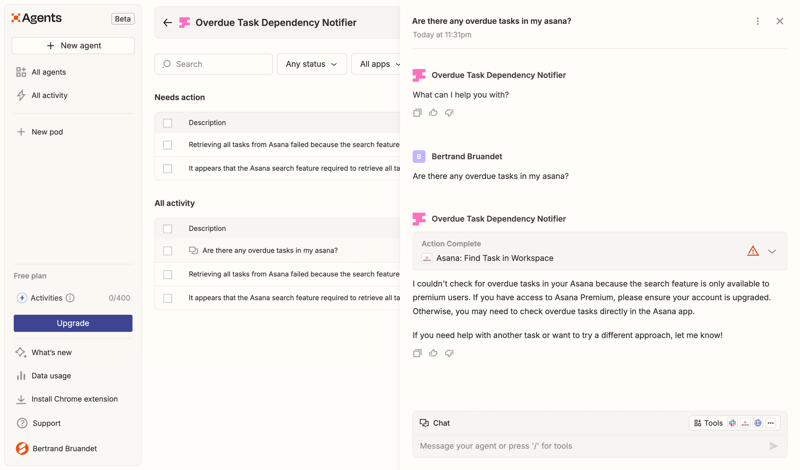Create a New agent
Screen dimensions: 800x470
click(x=73, y=45)
